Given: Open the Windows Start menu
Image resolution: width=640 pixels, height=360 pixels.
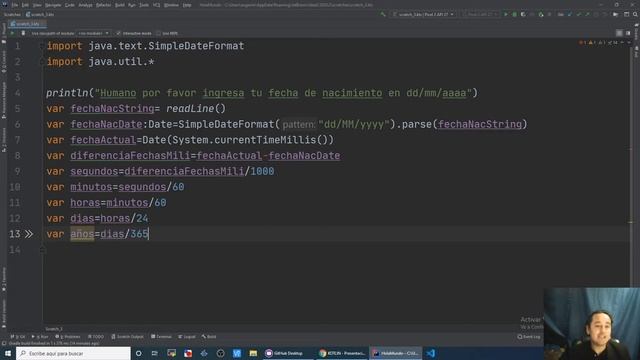Looking at the screenshot, I should [x=8, y=353].
